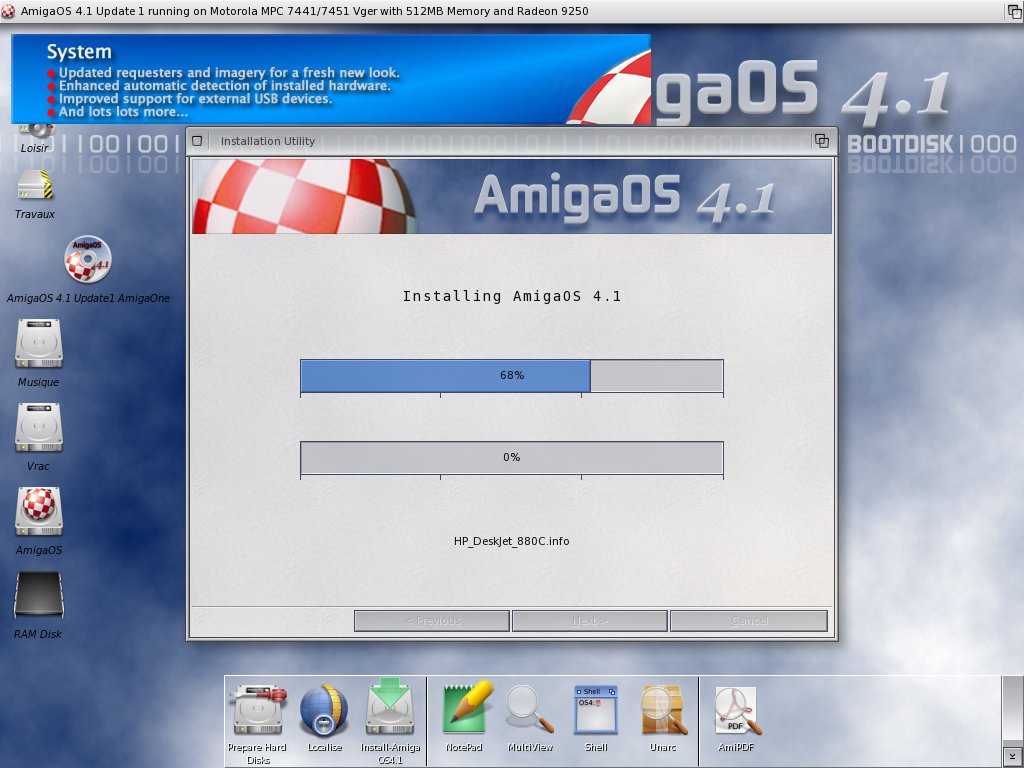Click the HP_DeskJet_880C.info file name text
This screenshot has height=768, width=1024.
click(x=511, y=541)
